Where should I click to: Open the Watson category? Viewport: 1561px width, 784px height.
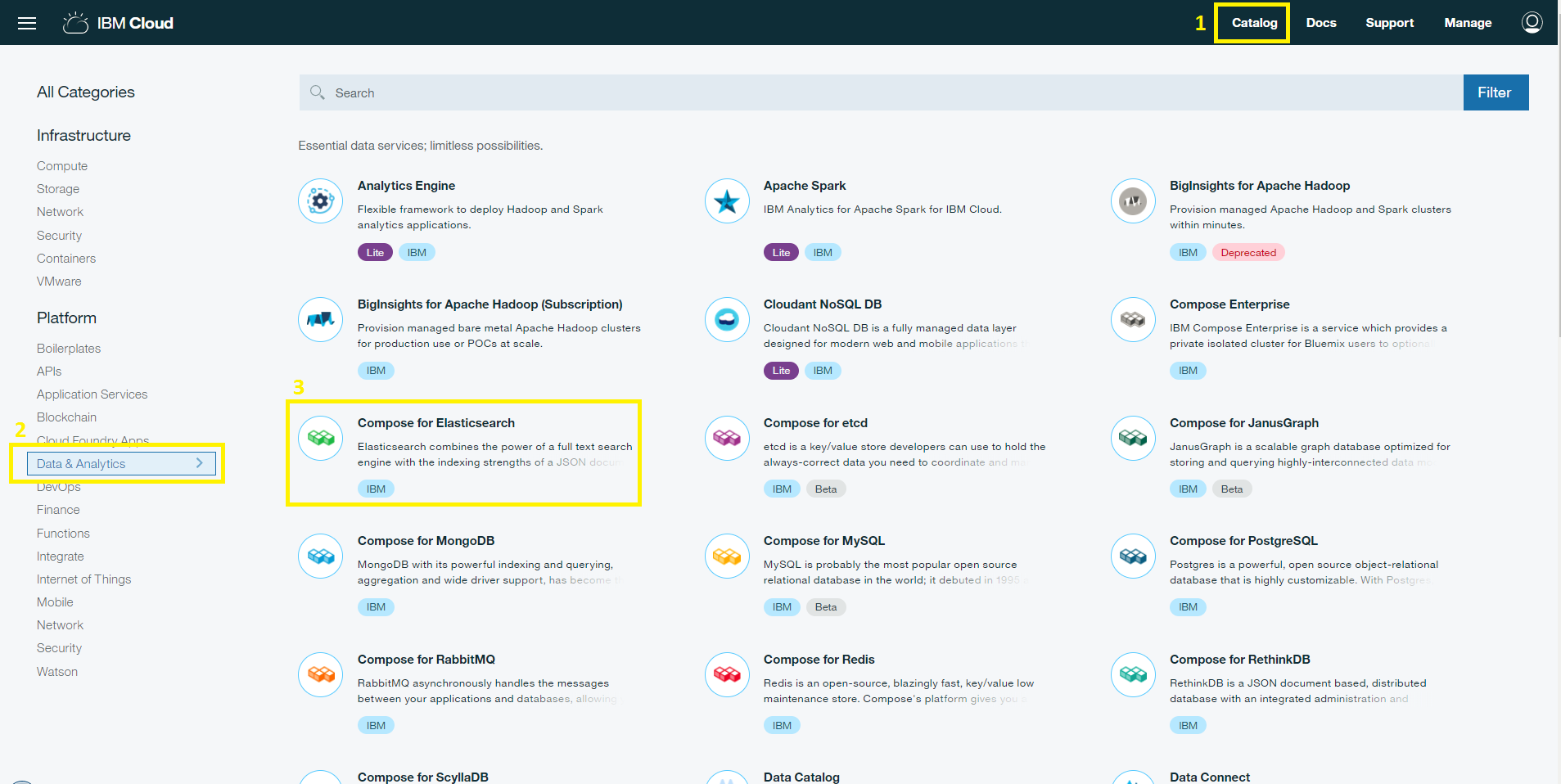pos(56,671)
